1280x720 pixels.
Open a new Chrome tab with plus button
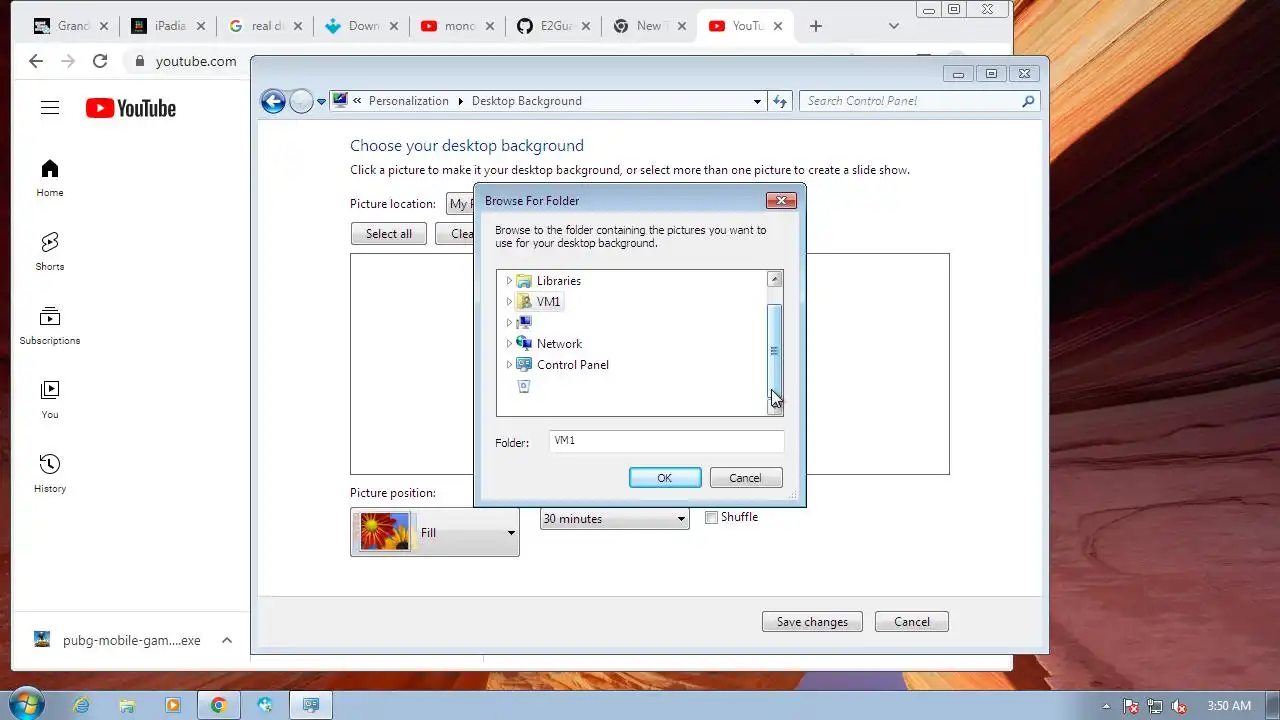tap(816, 26)
